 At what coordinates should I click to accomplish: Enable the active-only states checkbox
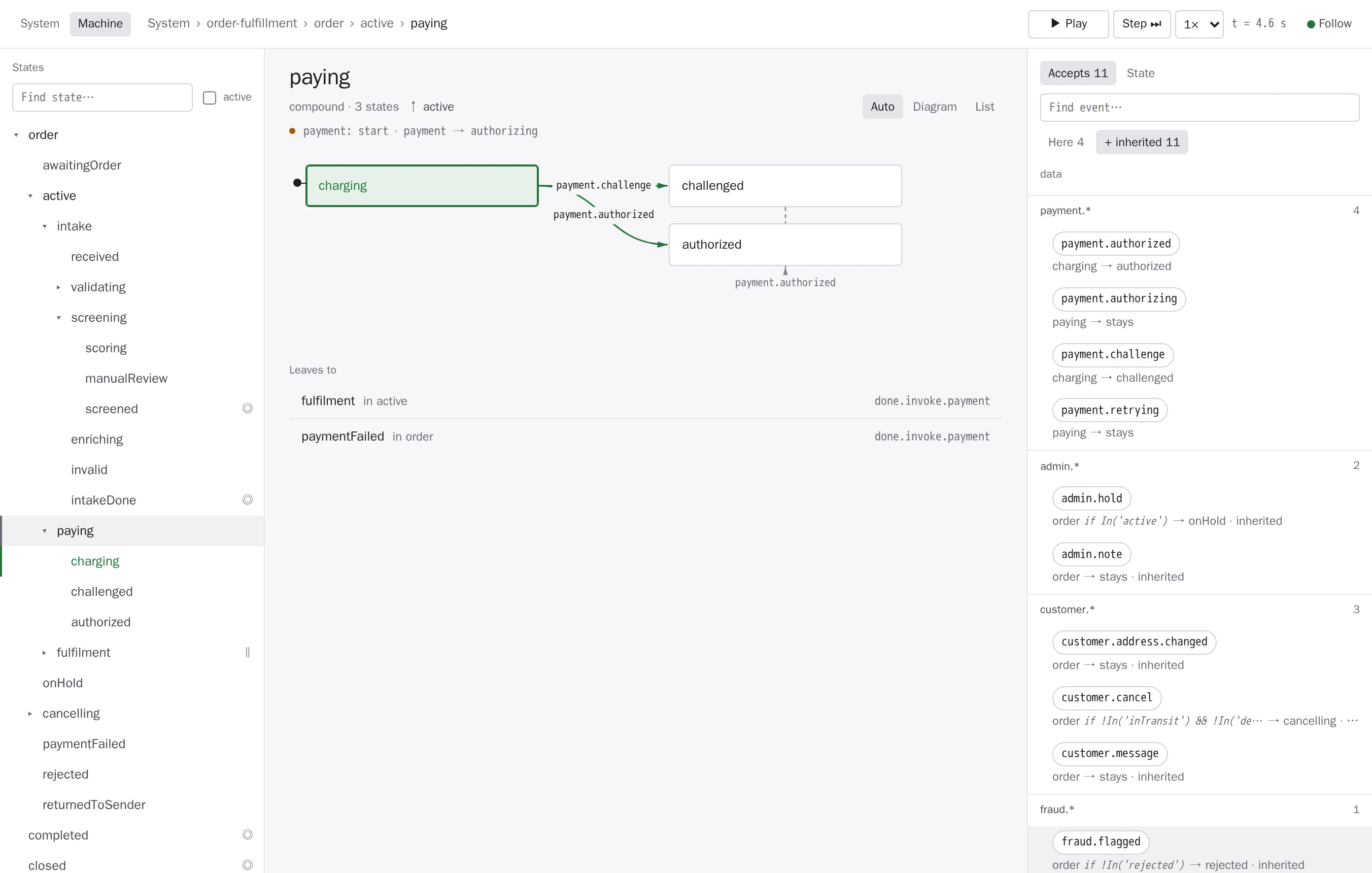[x=210, y=97]
